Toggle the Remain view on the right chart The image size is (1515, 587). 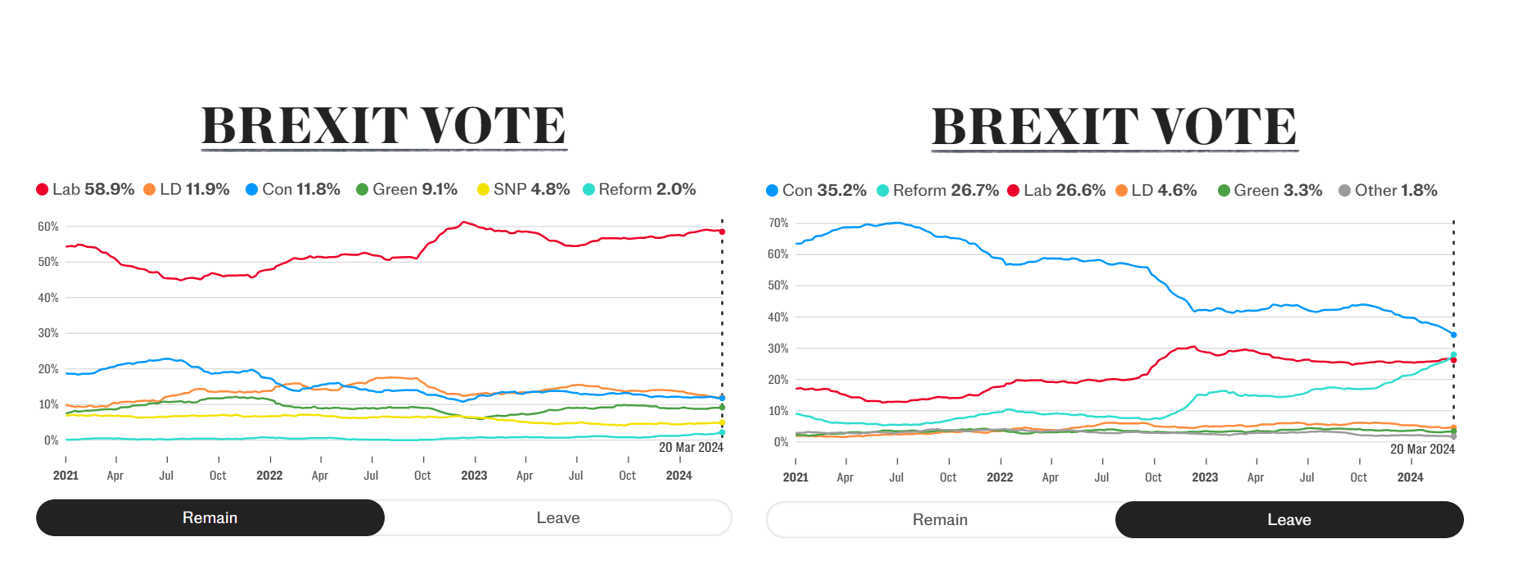[938, 520]
